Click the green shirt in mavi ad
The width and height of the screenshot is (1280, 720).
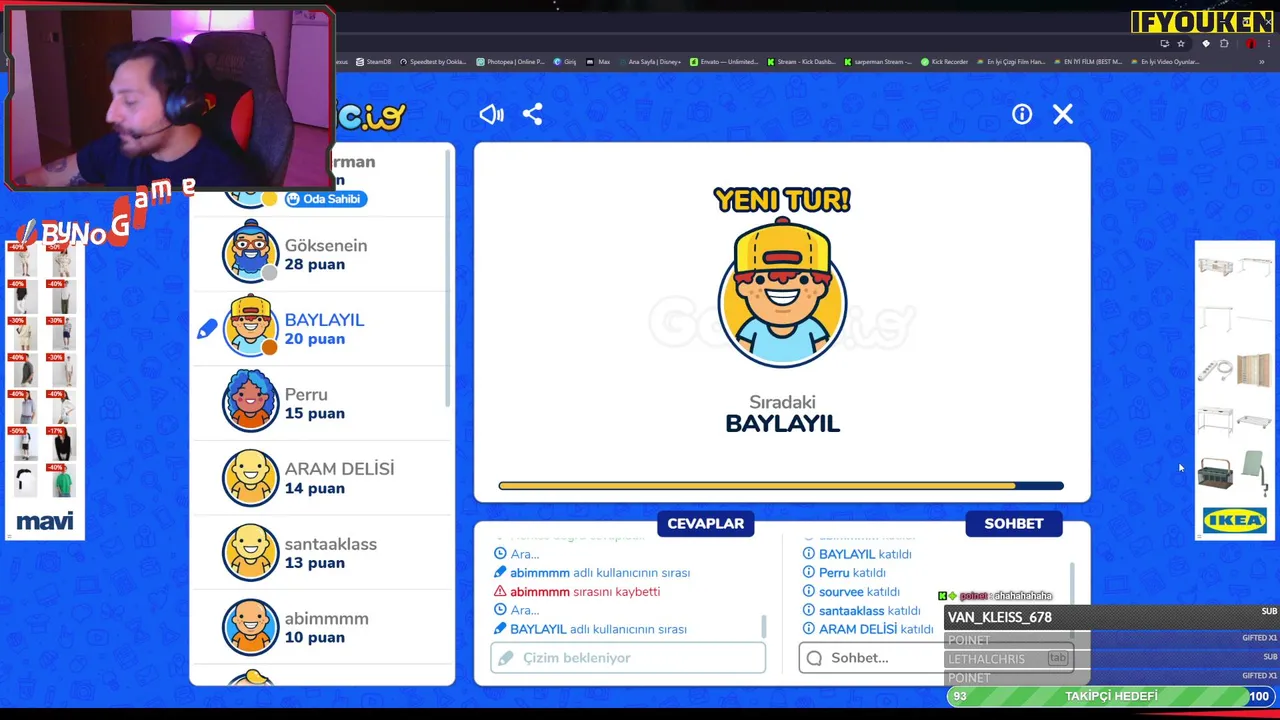click(63, 482)
